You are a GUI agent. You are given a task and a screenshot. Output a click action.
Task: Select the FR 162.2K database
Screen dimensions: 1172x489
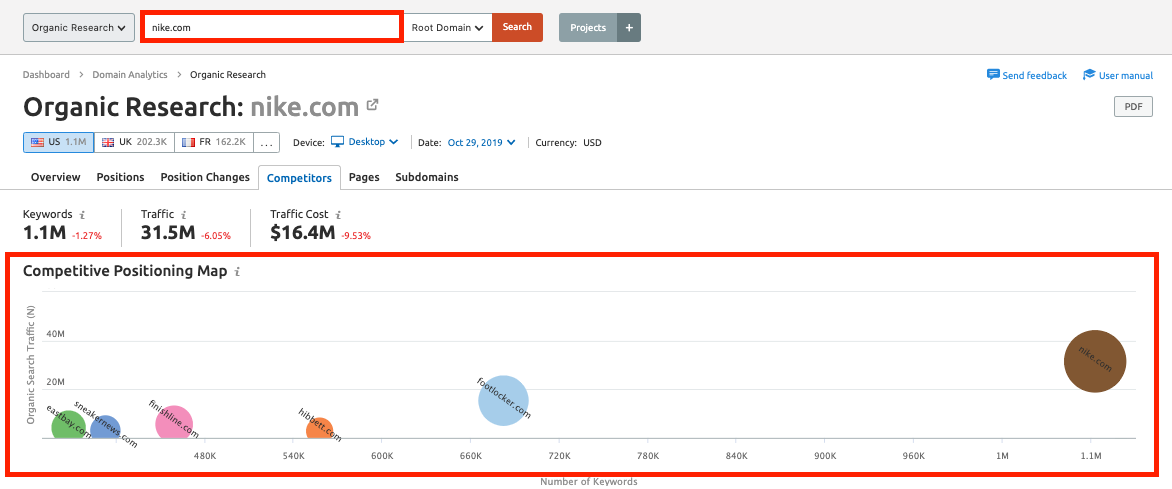214,142
